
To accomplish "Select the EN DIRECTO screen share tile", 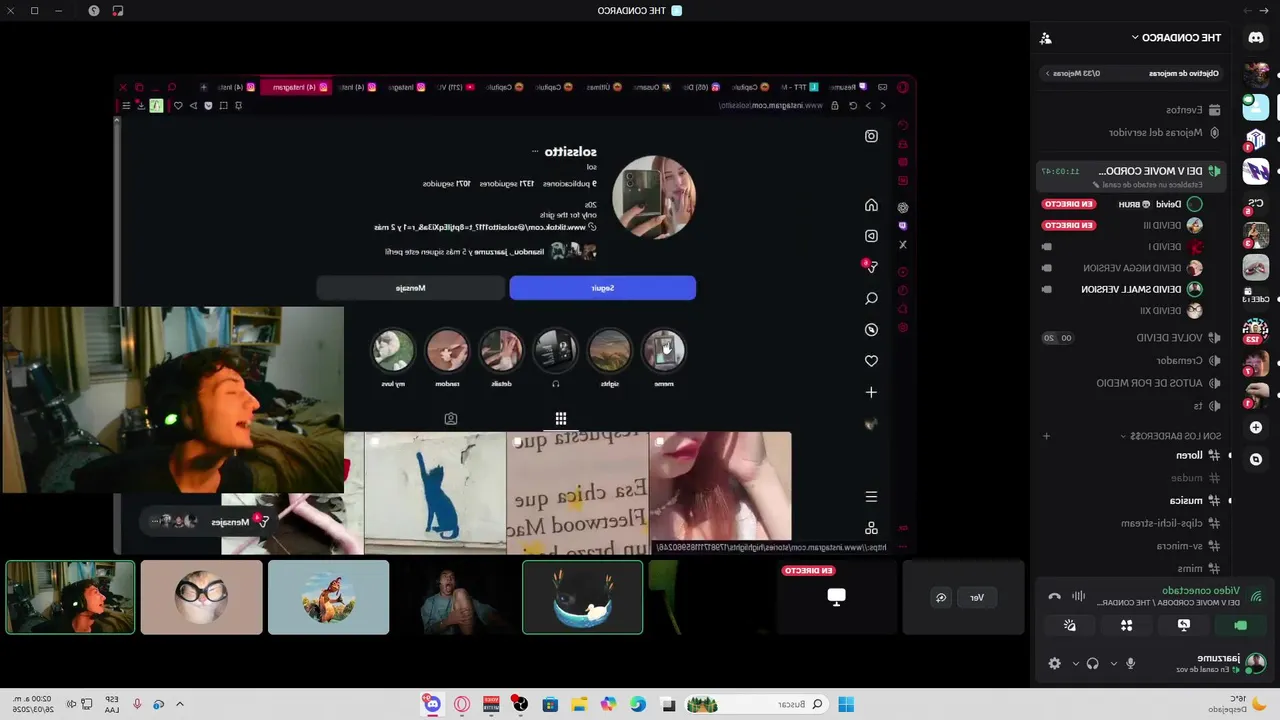I will point(837,597).
